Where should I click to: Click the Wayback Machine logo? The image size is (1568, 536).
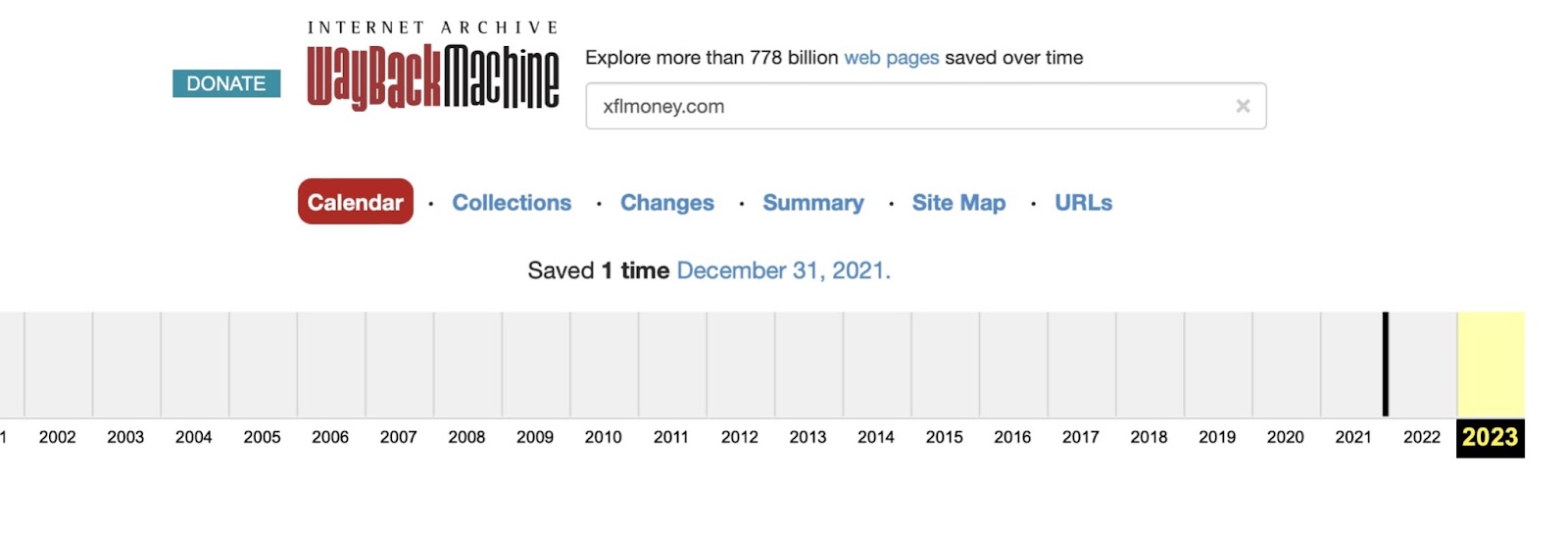pos(432,67)
